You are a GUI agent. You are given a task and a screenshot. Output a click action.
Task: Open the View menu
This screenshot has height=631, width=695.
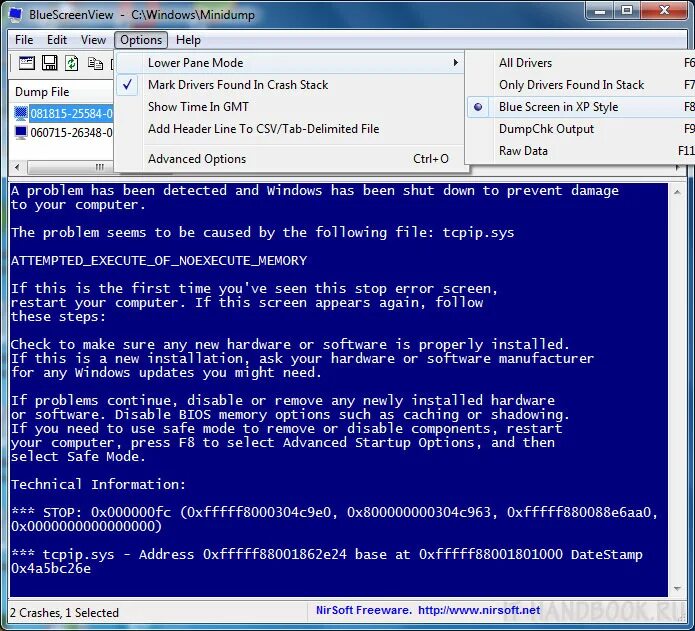[x=93, y=40]
